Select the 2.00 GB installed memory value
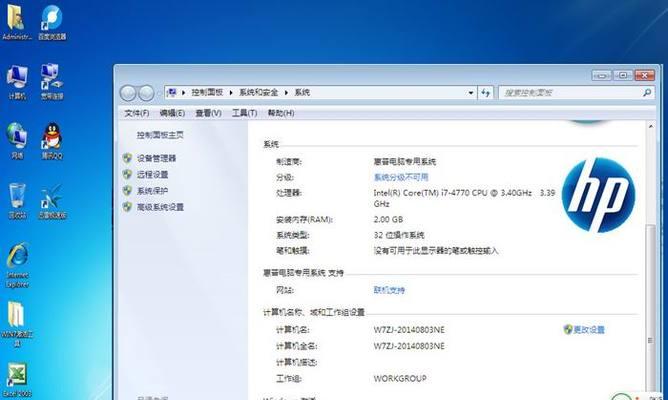668x400 pixels. coord(388,220)
